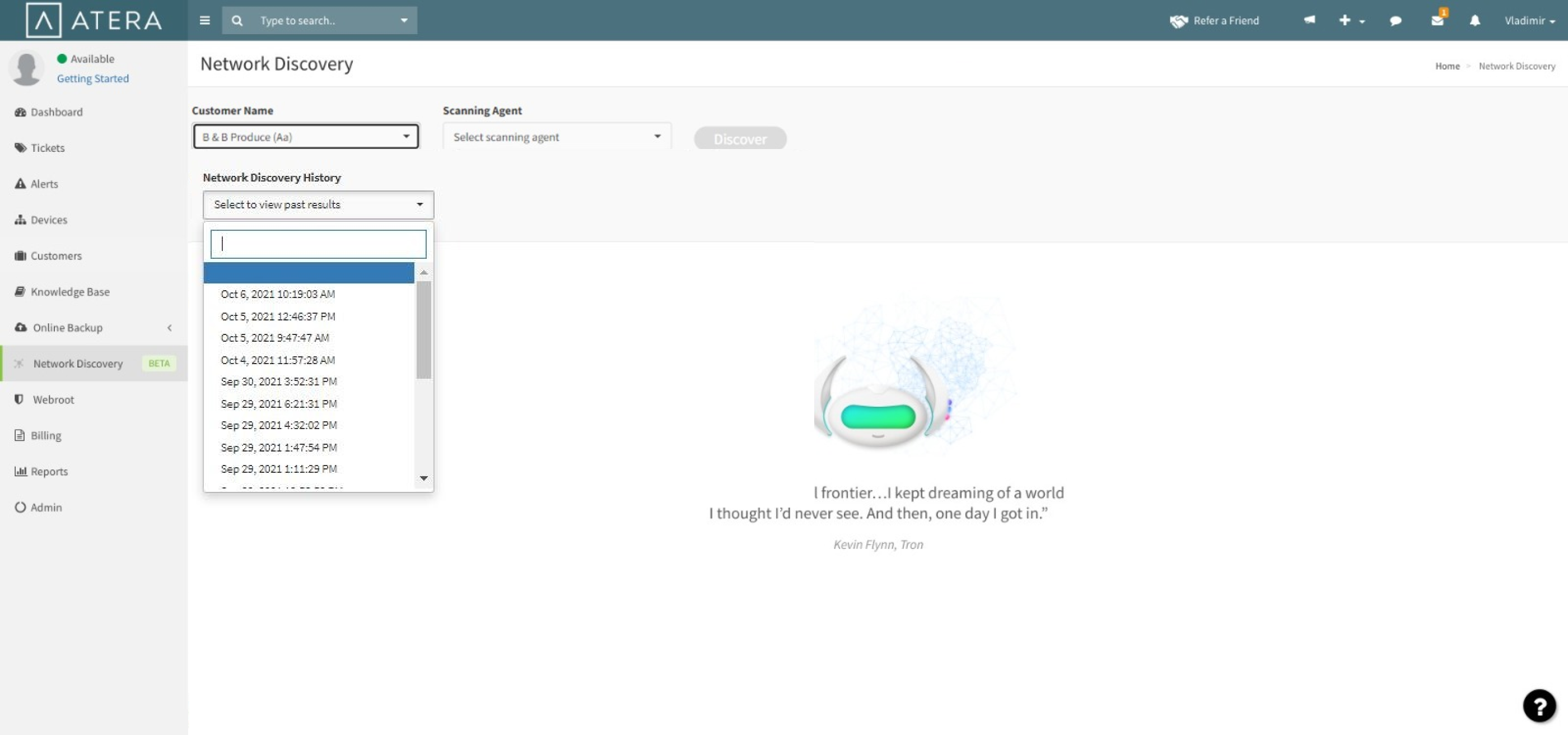Open the Vladimir user menu

pyautogui.click(x=1530, y=20)
